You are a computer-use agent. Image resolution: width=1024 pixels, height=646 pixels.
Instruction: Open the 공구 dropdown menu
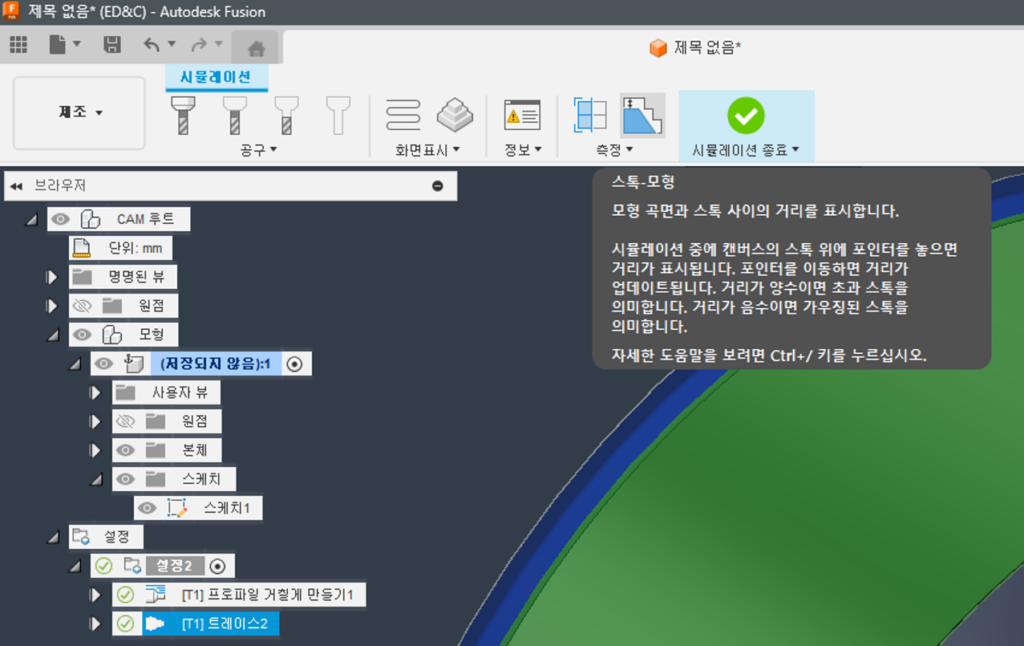point(259,150)
